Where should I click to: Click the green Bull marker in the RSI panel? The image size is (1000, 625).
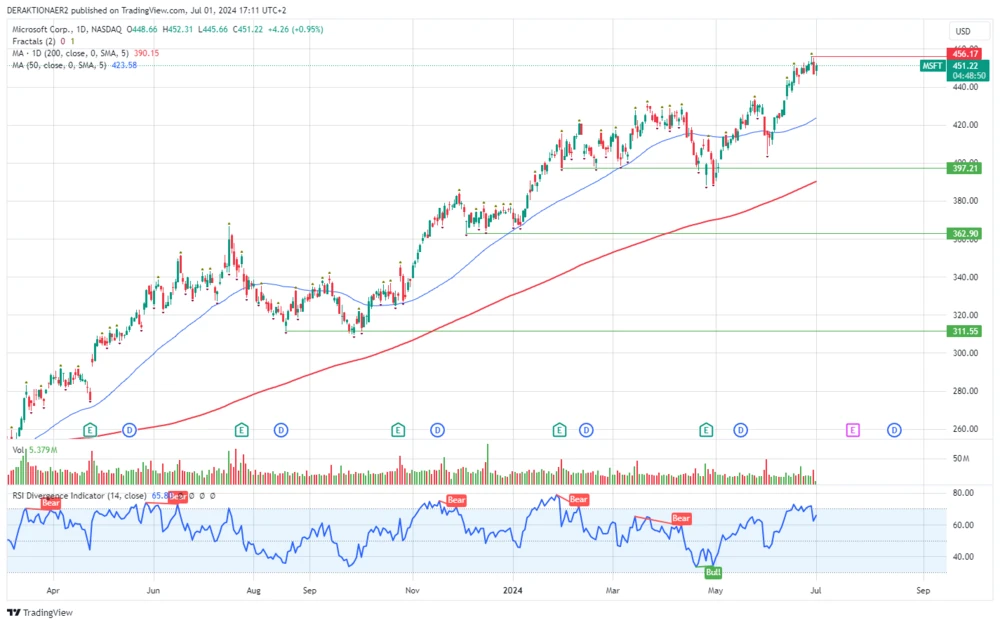click(x=712, y=573)
